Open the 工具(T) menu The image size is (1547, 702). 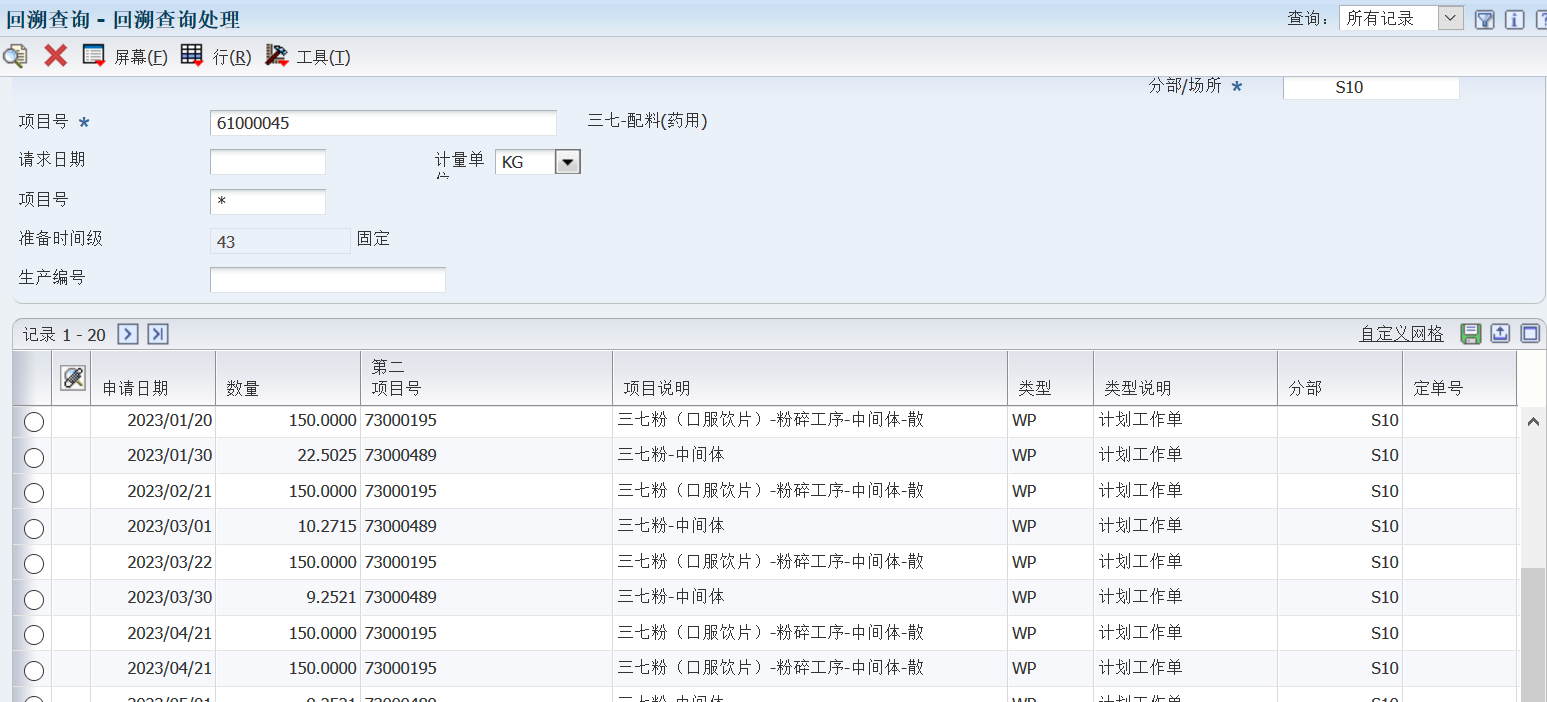pyautogui.click(x=308, y=57)
